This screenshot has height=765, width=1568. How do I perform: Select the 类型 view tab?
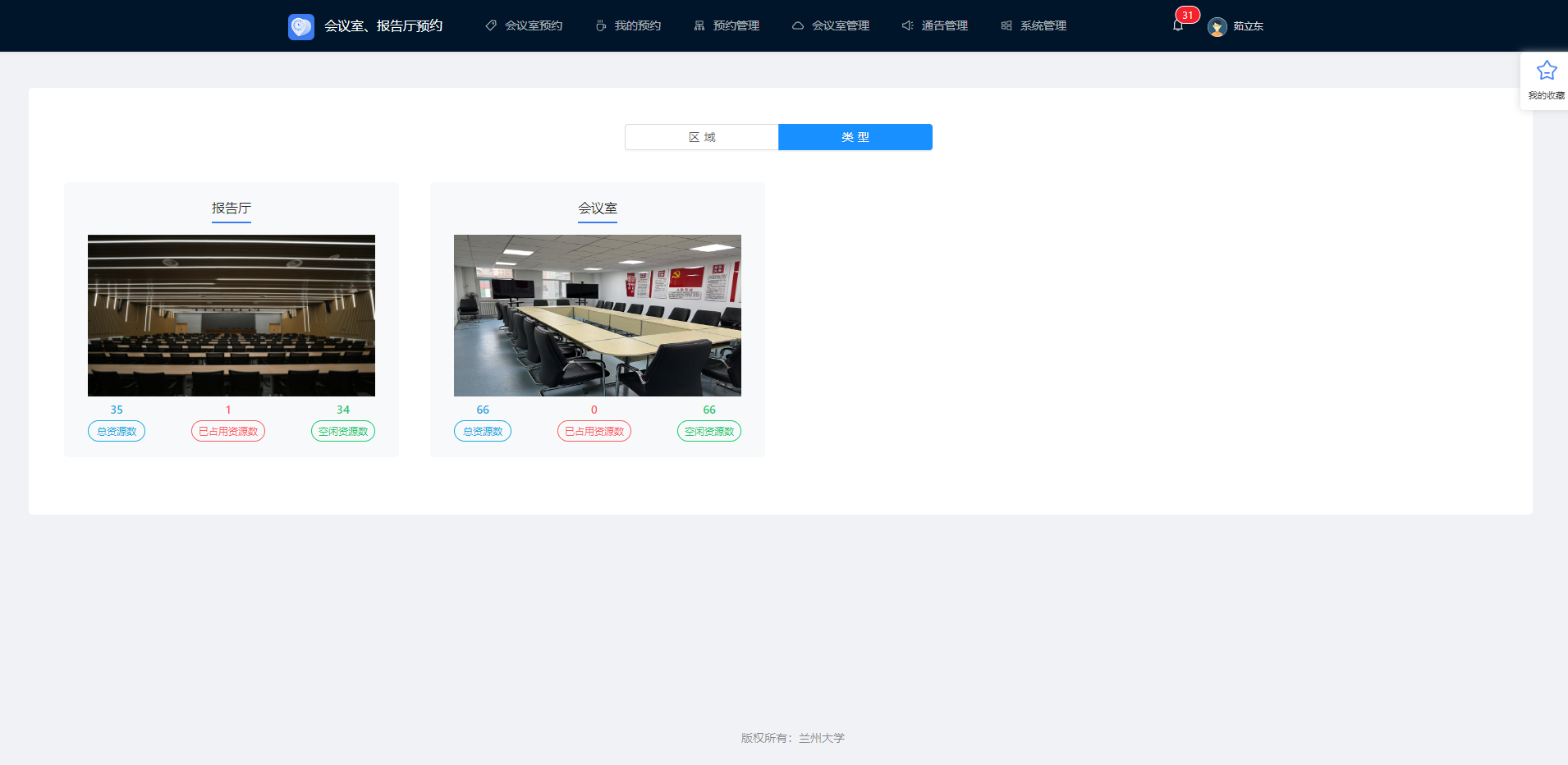[x=855, y=137]
